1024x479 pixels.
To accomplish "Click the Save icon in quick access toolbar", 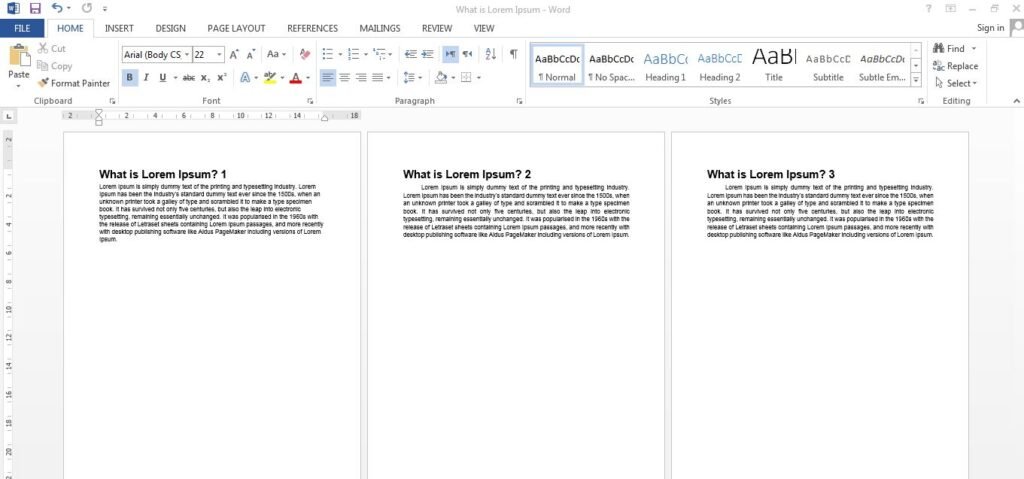I will coord(35,8).
